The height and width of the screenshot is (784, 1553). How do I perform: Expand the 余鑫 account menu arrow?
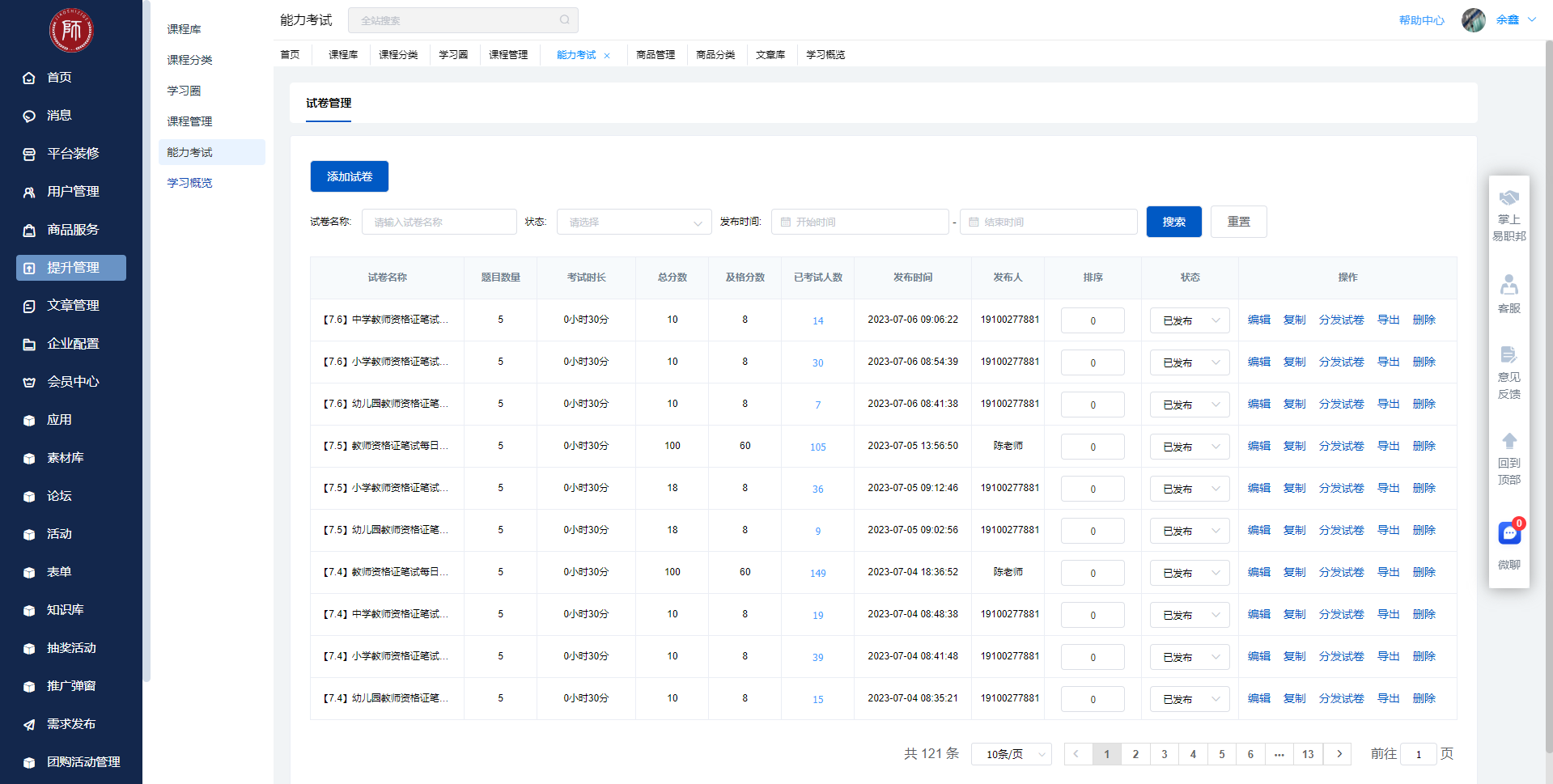pyautogui.click(x=1532, y=20)
